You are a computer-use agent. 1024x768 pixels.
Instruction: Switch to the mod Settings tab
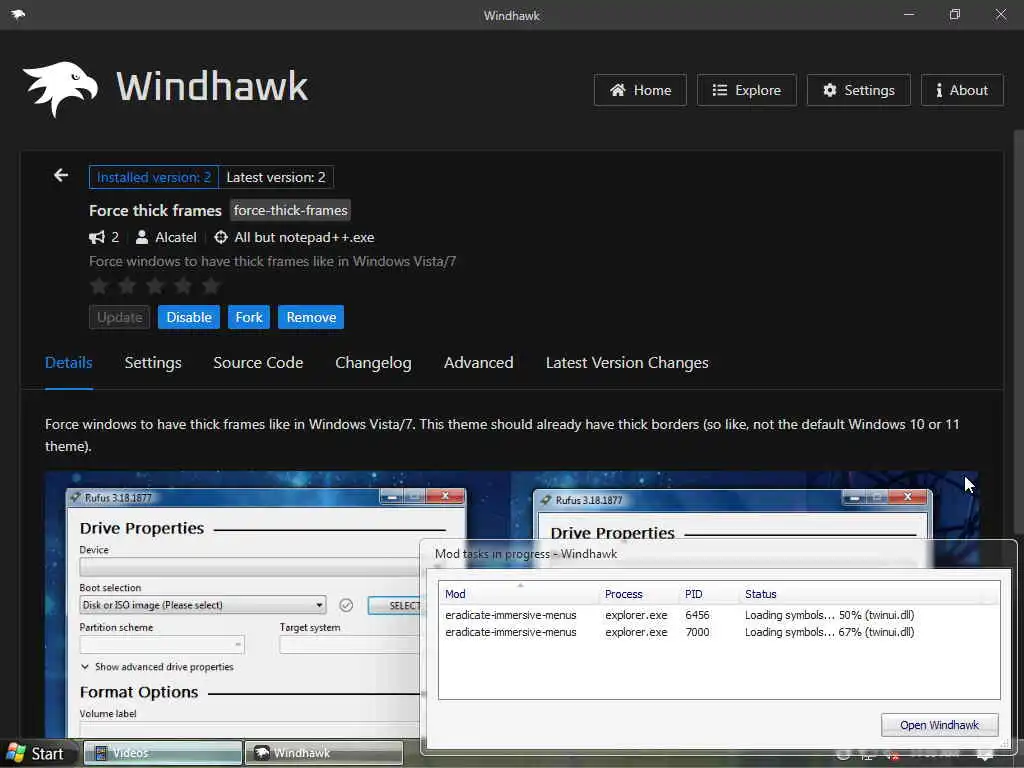pos(153,363)
